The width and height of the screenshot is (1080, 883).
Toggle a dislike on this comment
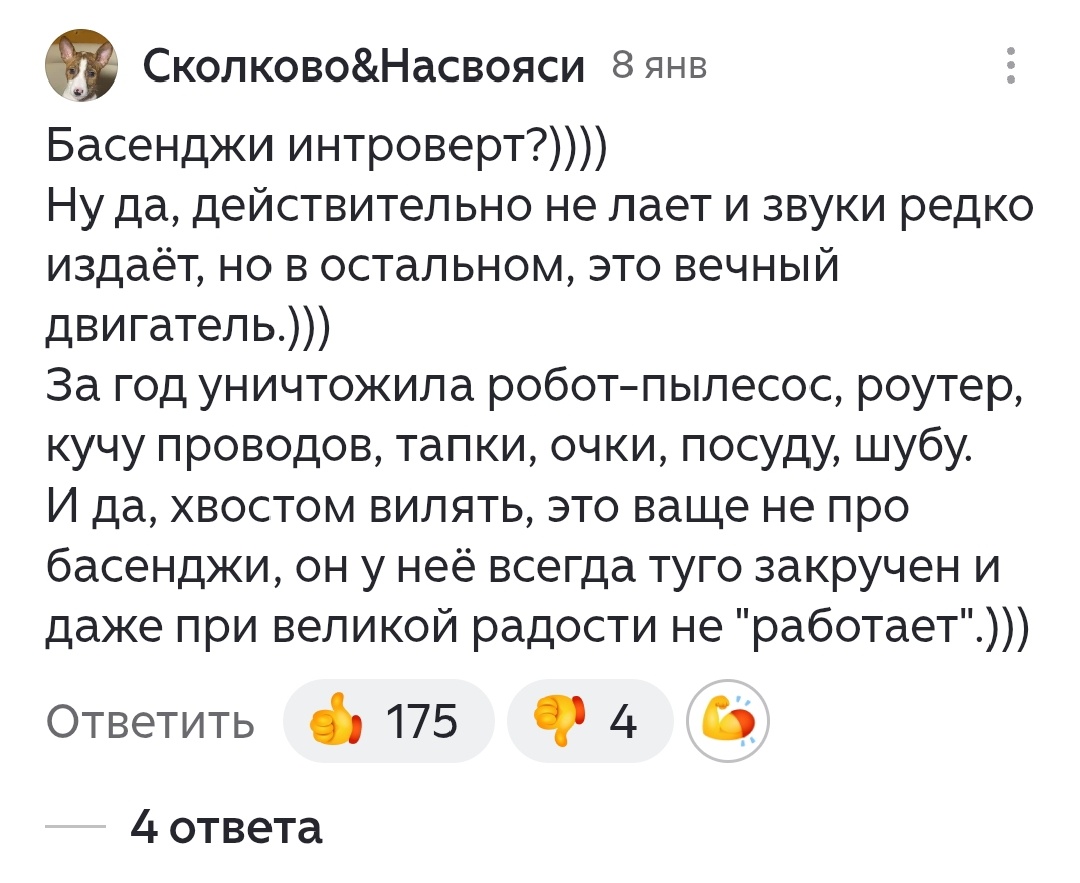click(589, 720)
